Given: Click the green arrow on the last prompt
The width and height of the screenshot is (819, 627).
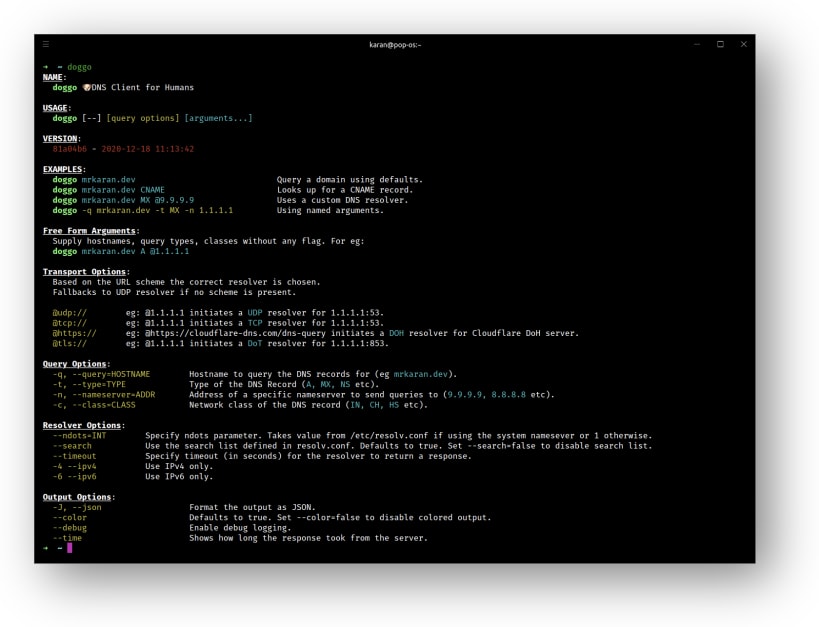Looking at the screenshot, I should pos(45,548).
